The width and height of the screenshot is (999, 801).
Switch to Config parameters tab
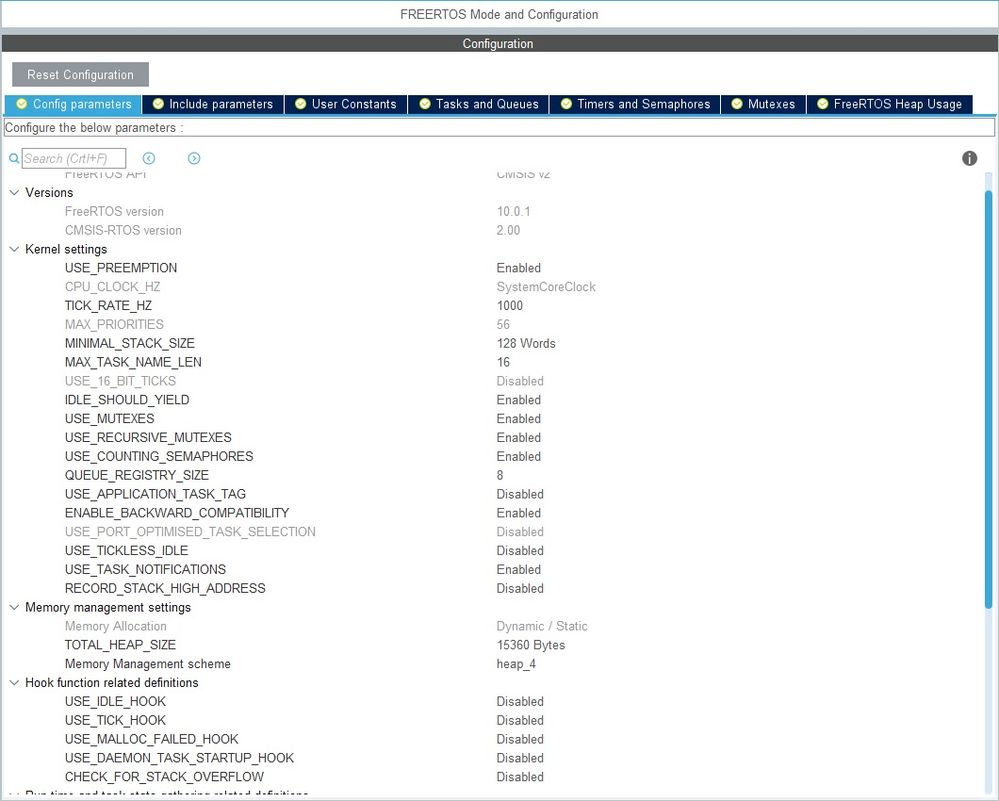pos(73,104)
